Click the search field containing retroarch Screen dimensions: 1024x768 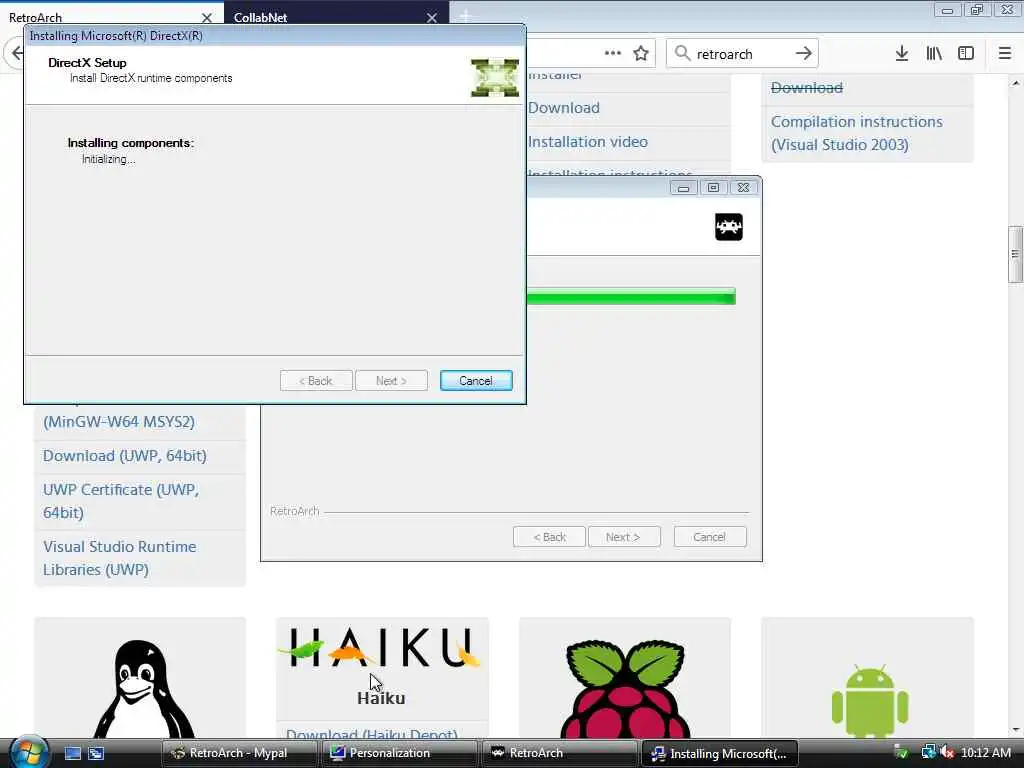742,54
